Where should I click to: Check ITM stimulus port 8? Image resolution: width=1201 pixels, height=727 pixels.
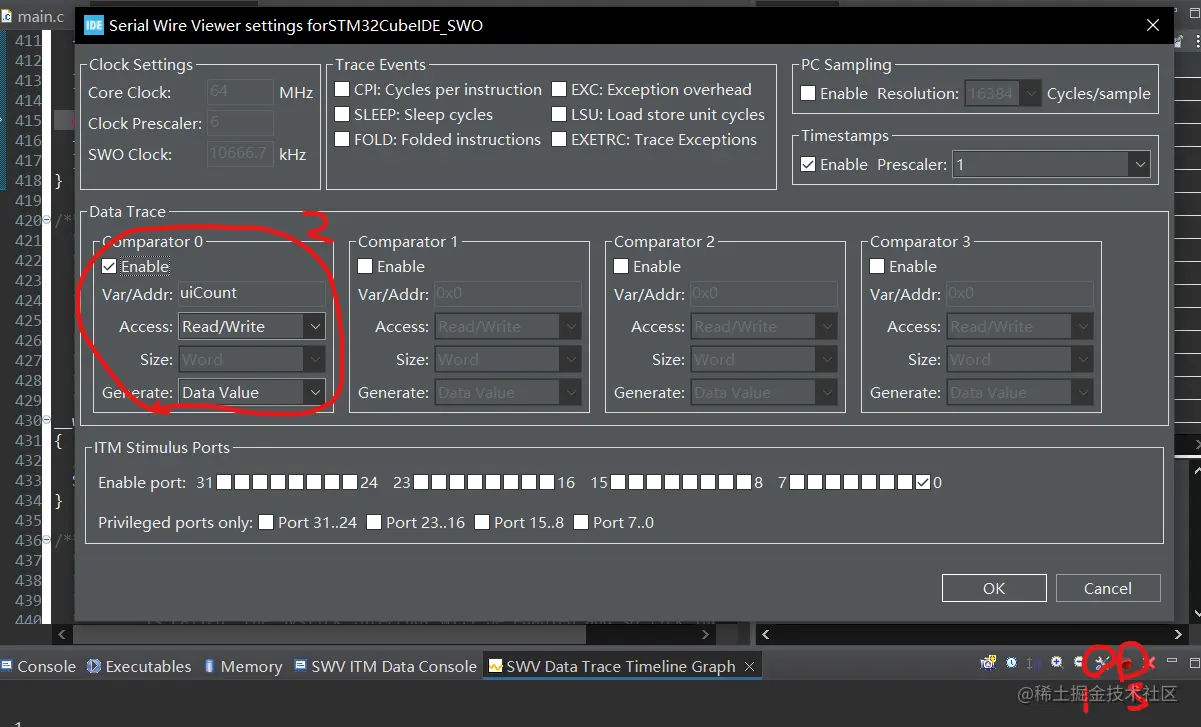(744, 483)
